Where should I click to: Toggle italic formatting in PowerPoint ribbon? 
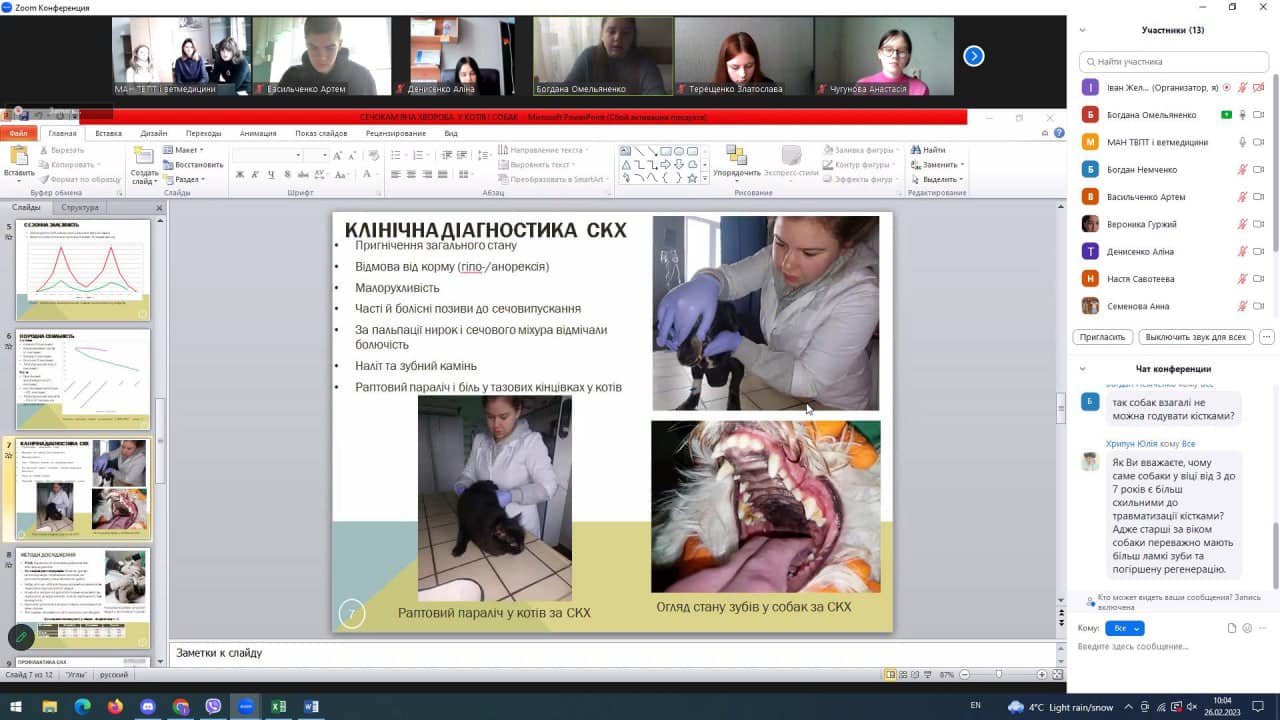(x=256, y=175)
